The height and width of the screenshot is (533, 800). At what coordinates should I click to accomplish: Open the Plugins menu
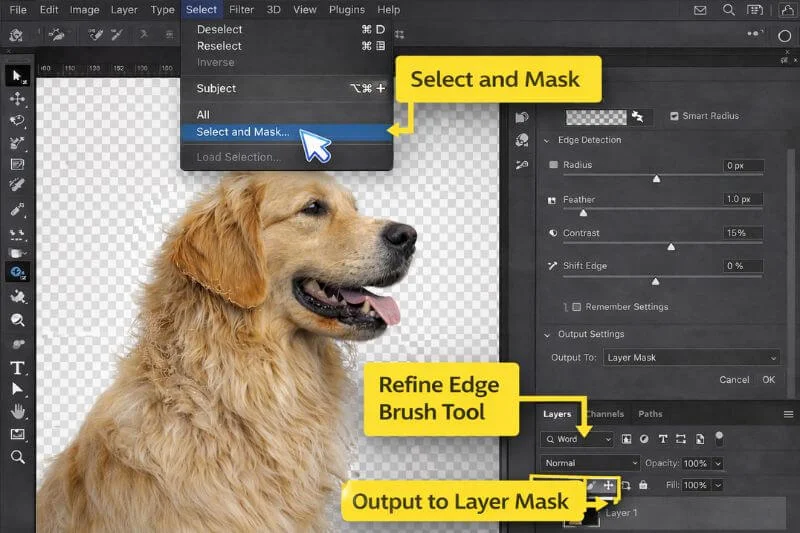[x=346, y=10]
